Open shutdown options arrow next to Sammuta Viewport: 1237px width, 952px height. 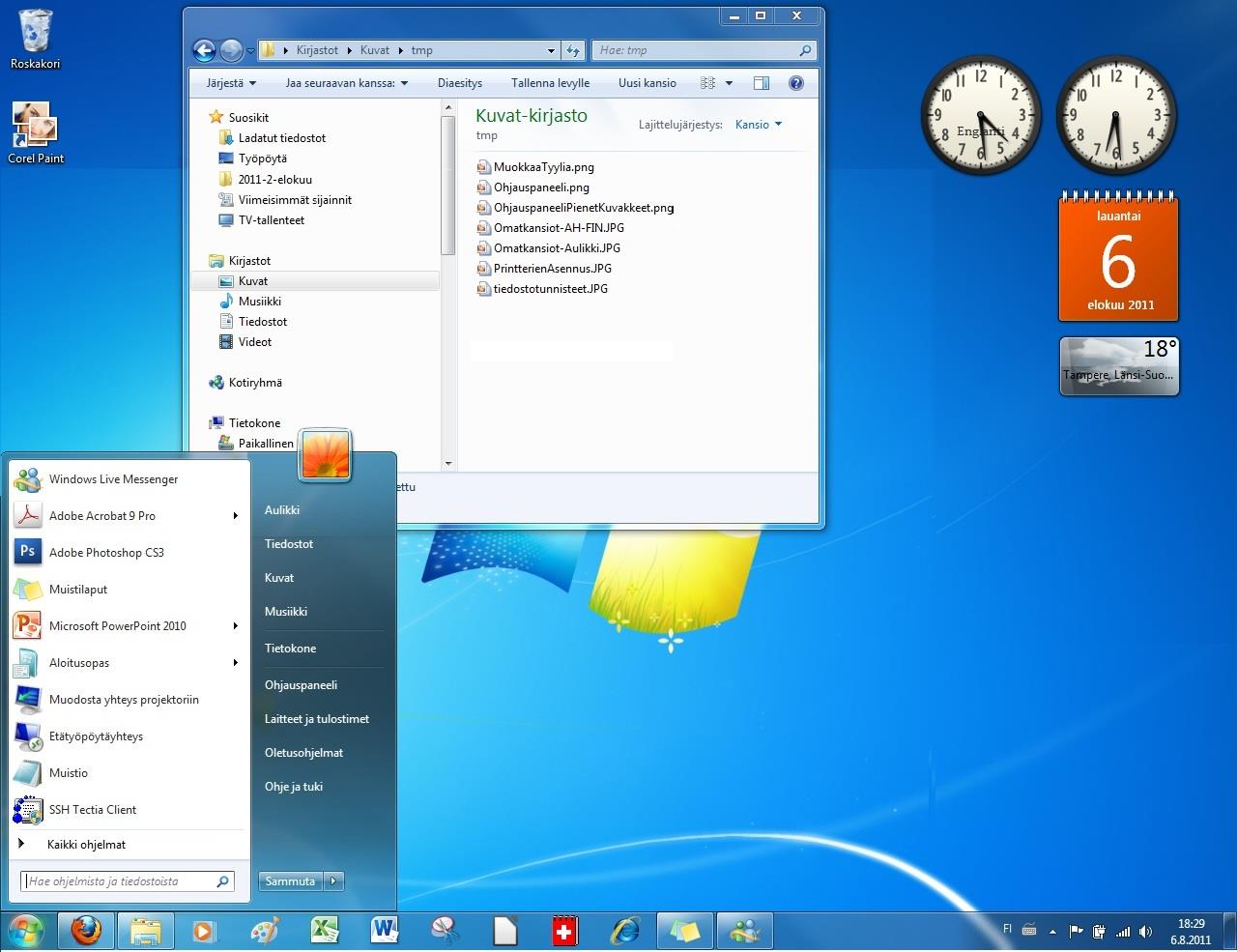(x=334, y=880)
